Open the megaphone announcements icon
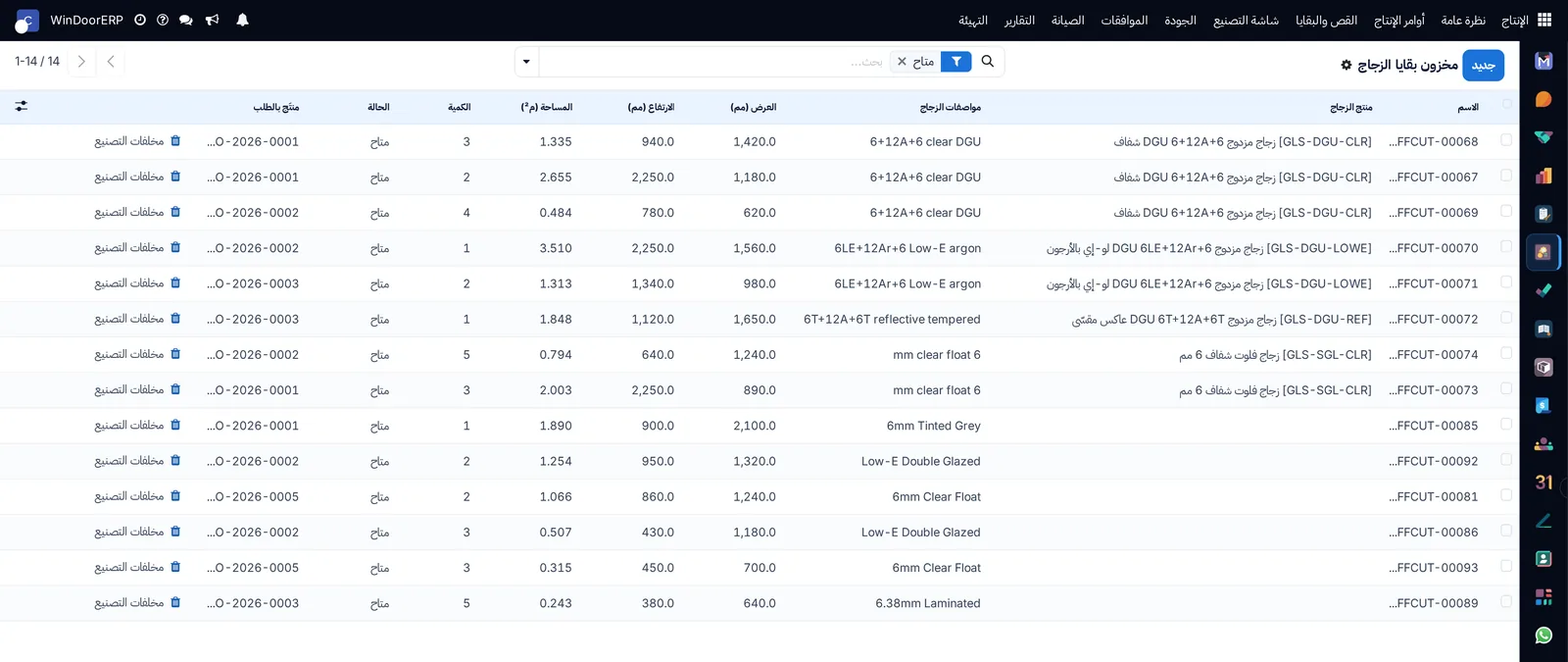Viewport: 1568px width, 662px height. pyautogui.click(x=212, y=20)
